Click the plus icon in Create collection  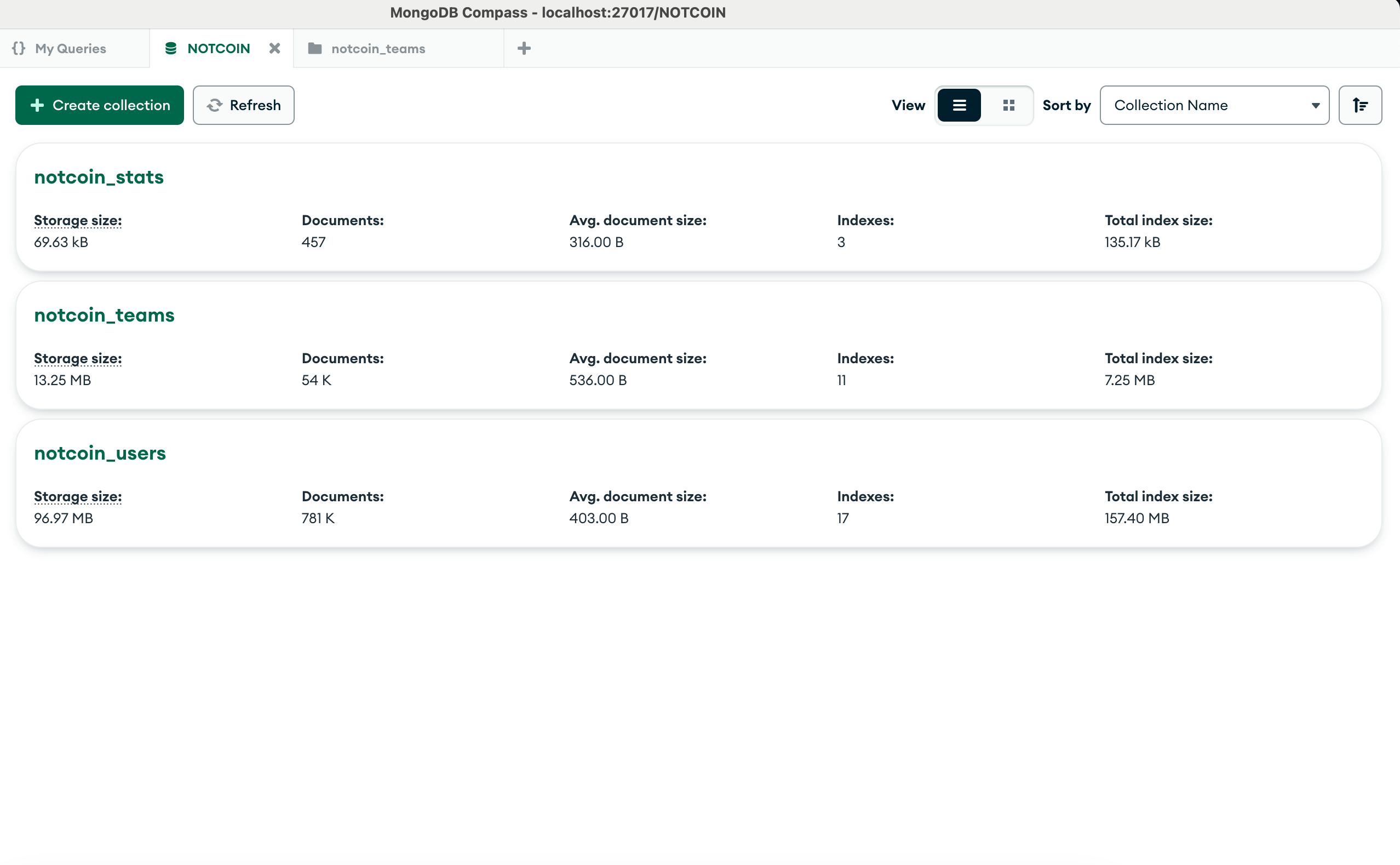click(x=38, y=105)
